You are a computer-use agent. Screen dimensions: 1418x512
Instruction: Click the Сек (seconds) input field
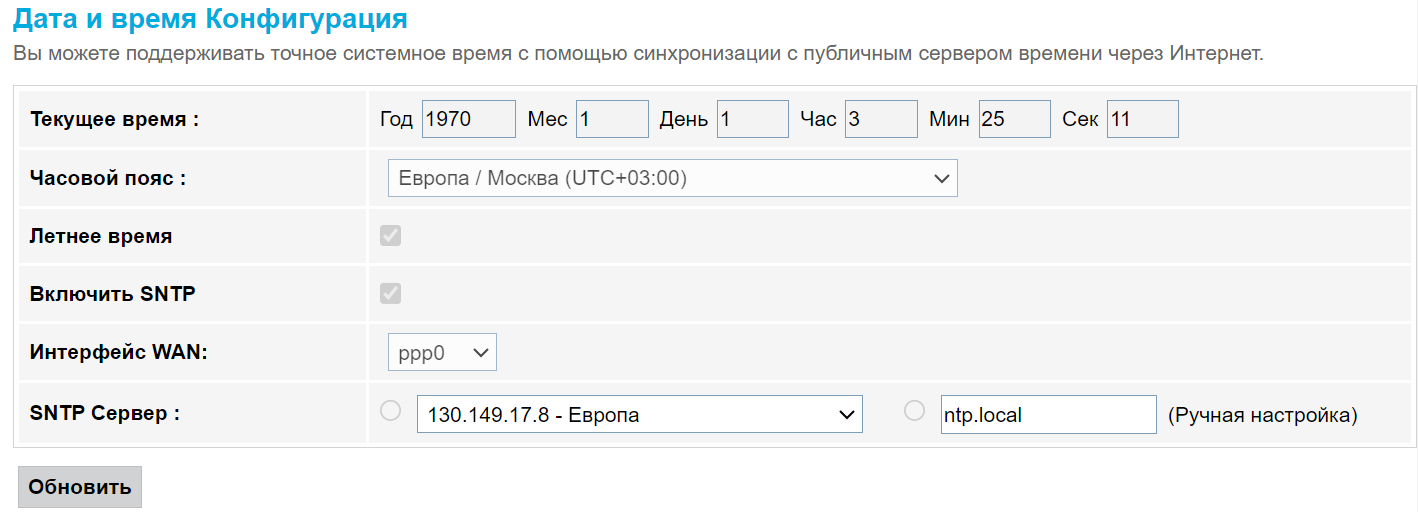pyautogui.click(x=1142, y=119)
